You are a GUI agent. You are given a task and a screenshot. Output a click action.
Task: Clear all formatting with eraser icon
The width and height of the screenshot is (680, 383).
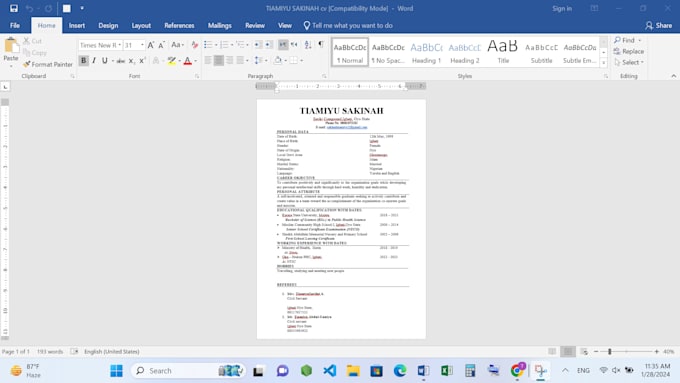pos(195,45)
